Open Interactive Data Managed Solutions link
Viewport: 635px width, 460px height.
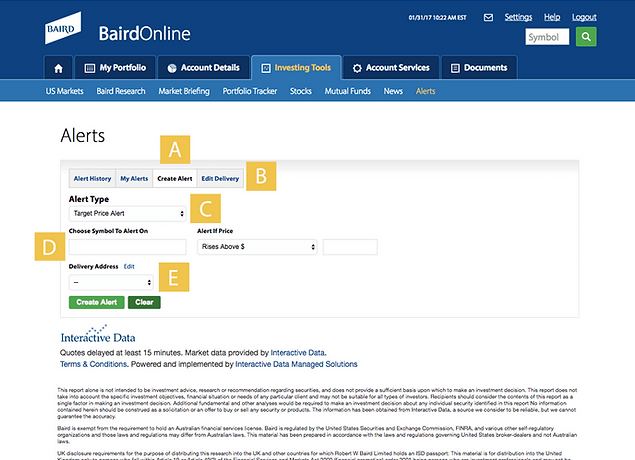tap(296, 364)
